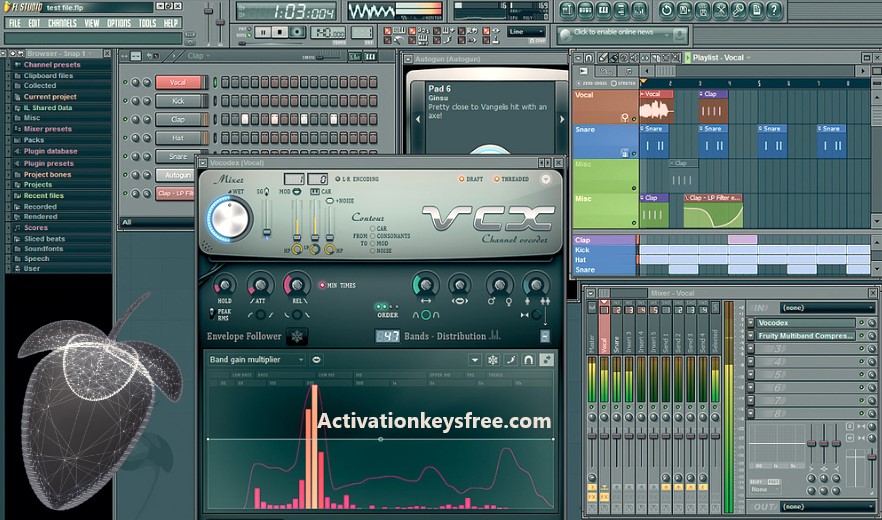Show the previous Autogun preset with left arrow
The height and width of the screenshot is (520, 882).
[x=417, y=119]
